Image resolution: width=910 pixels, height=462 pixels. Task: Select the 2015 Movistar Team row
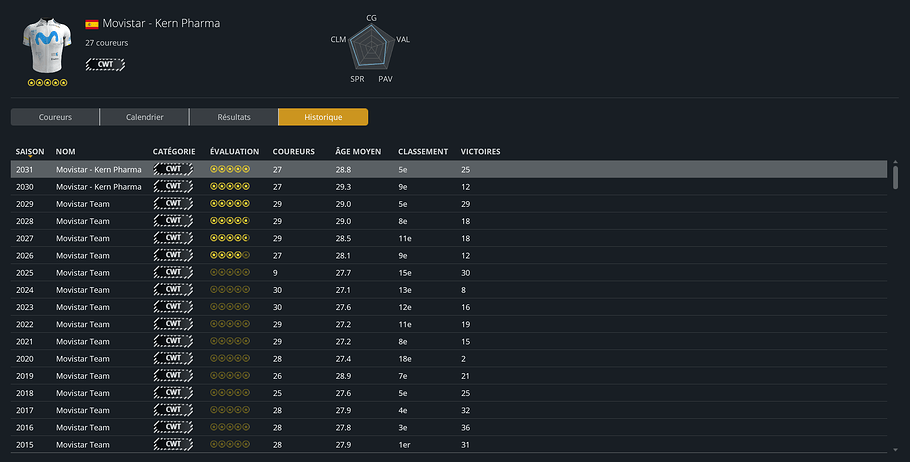[x=450, y=444]
